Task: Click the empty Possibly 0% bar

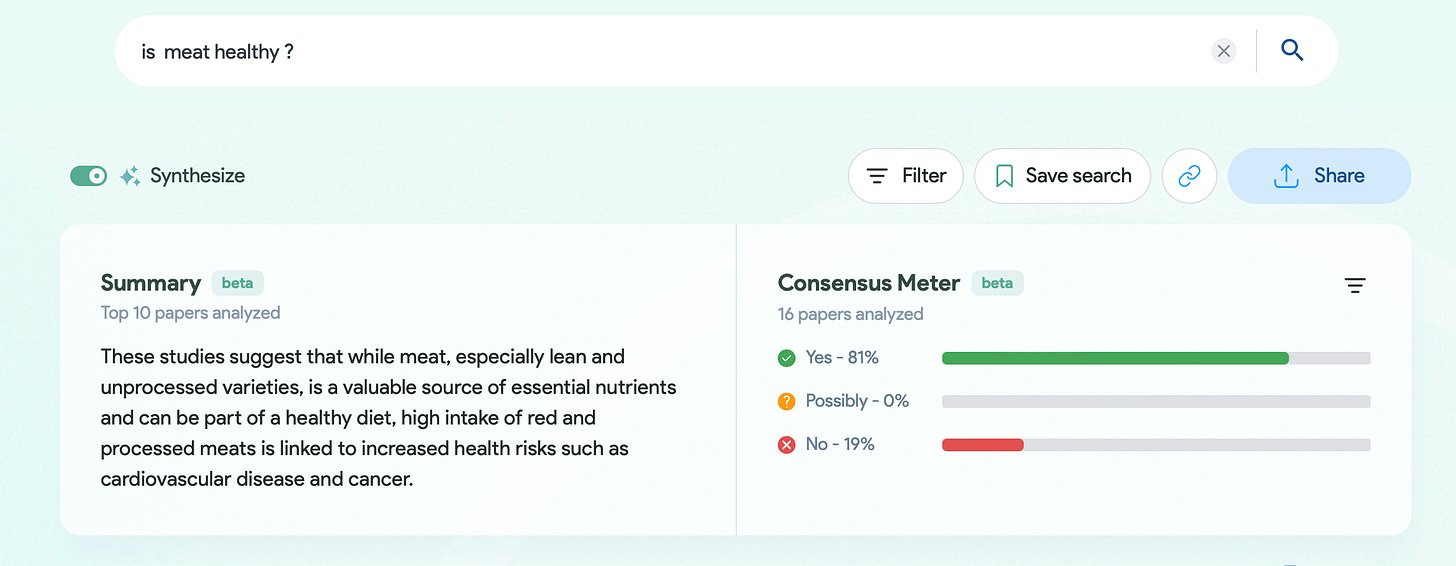Action: [1156, 401]
